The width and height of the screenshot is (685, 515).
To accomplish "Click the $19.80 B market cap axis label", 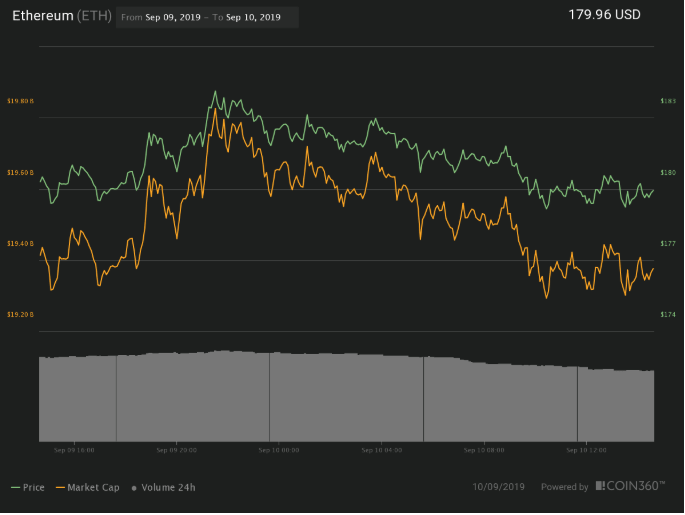I will 20,101.
